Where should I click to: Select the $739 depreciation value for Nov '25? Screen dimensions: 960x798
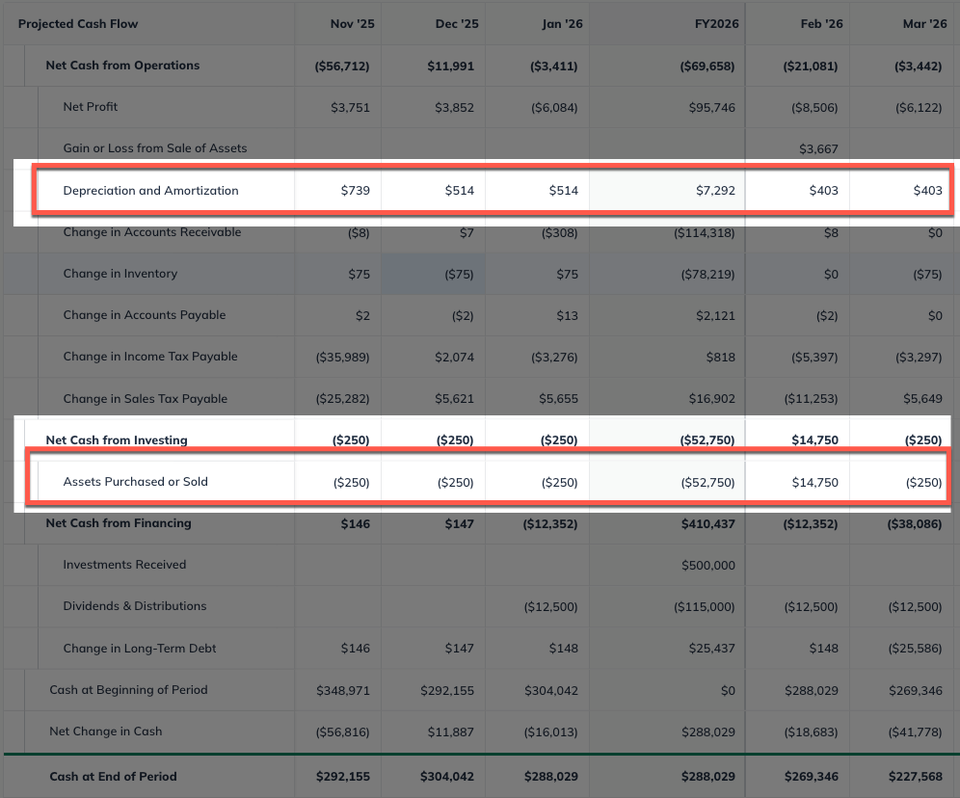[x=355, y=190]
